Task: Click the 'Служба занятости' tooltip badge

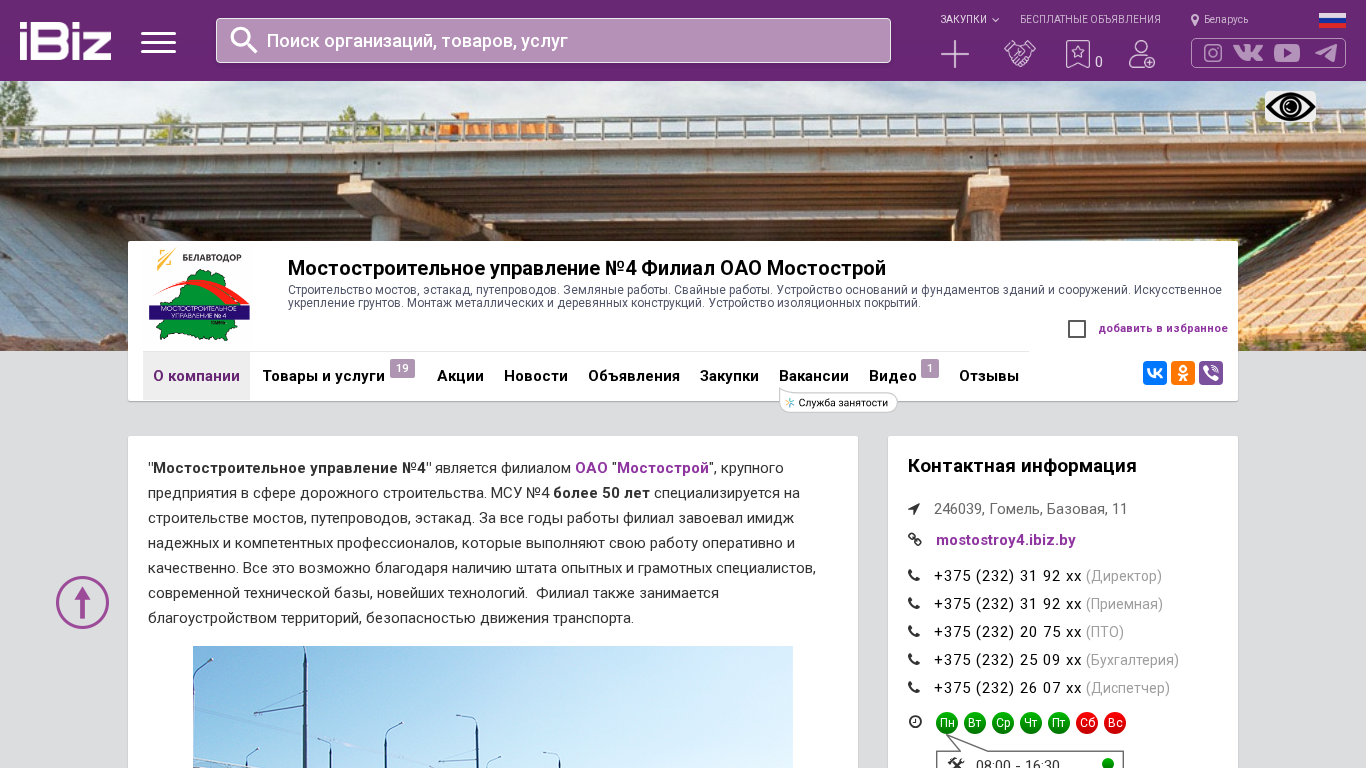Action: (838, 402)
